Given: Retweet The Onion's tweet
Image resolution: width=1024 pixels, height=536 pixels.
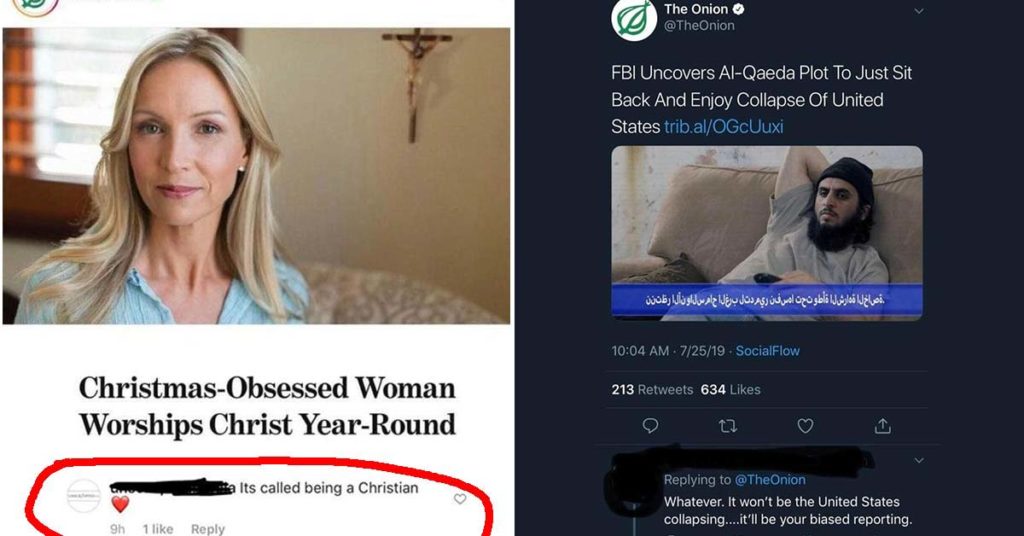Looking at the screenshot, I should (728, 426).
